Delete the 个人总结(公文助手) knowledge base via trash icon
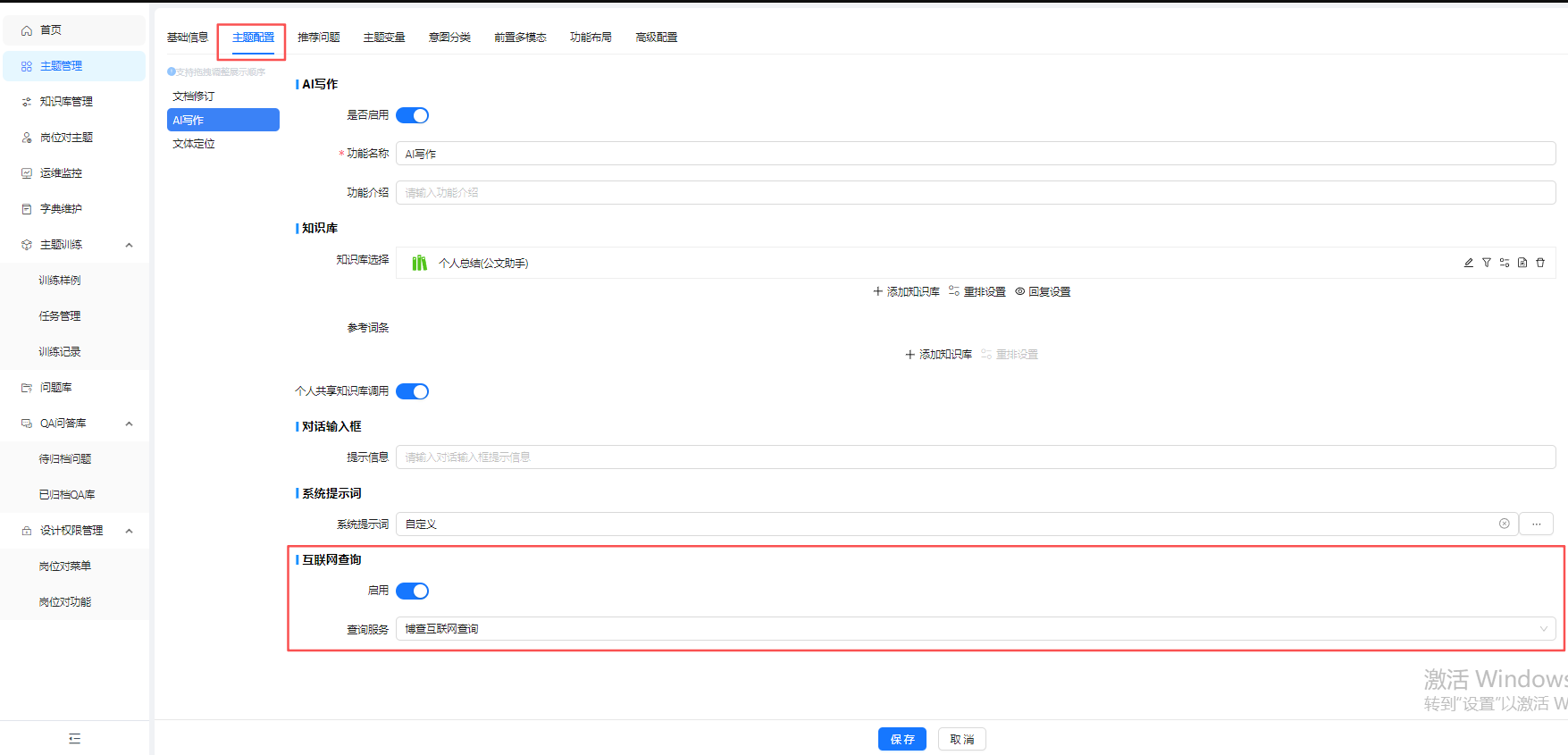This screenshot has width=1568, height=755. coord(1540,263)
